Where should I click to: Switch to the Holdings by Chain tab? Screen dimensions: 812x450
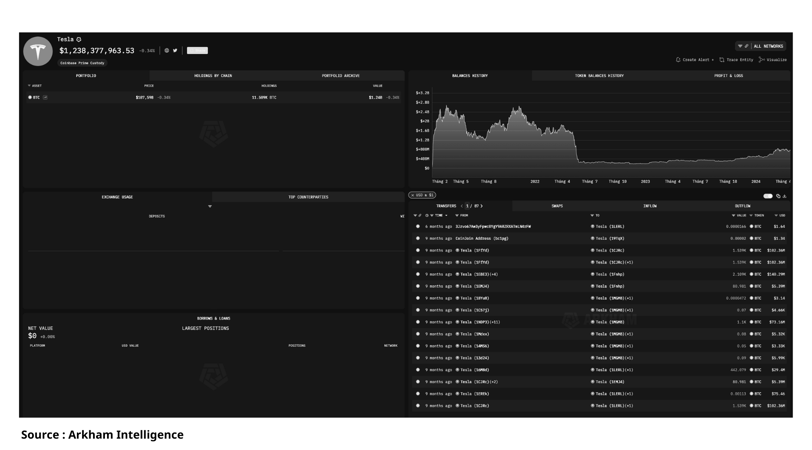coord(213,76)
